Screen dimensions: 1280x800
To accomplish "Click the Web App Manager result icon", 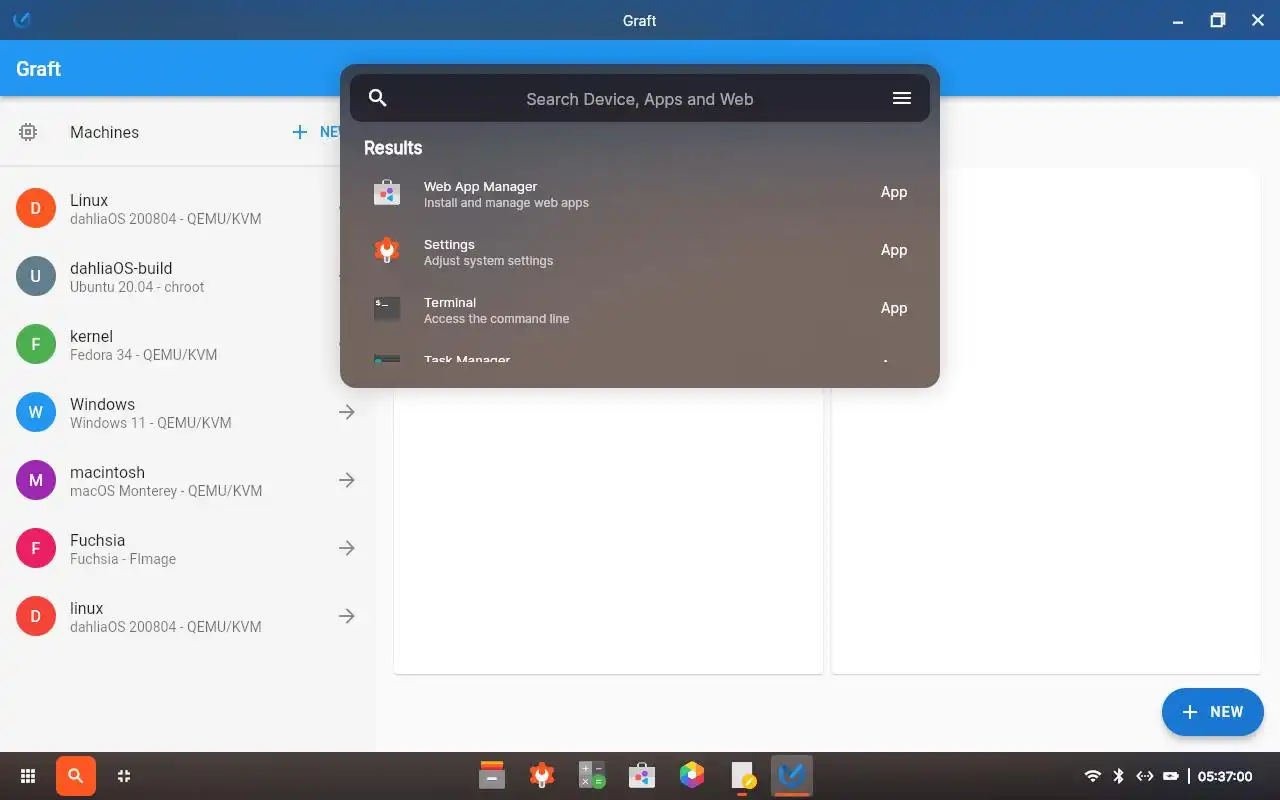I will point(387,193).
